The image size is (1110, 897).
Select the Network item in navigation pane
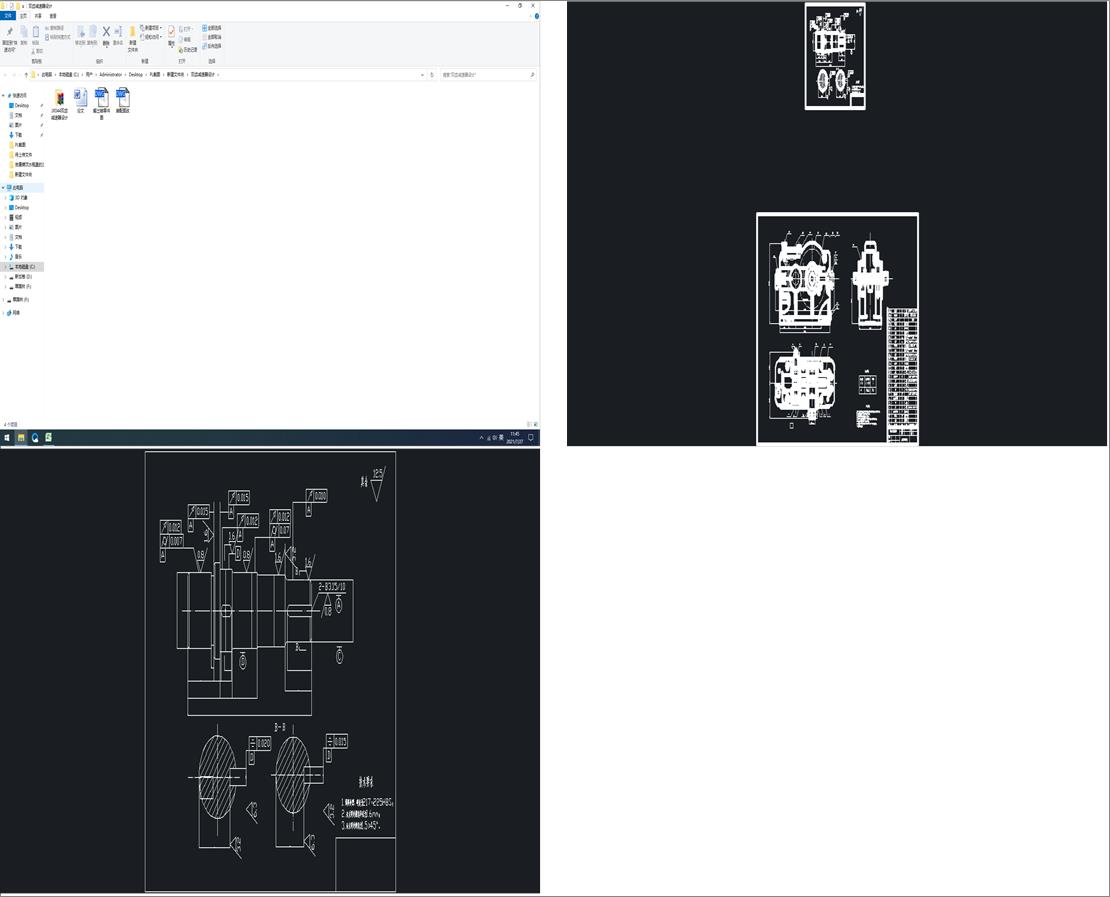pyautogui.click(x=14, y=312)
